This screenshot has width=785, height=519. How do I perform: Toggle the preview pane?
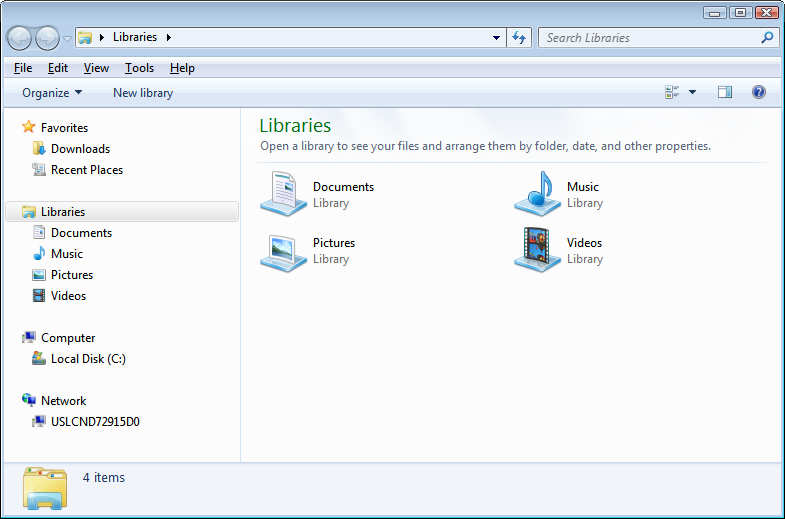coord(724,92)
